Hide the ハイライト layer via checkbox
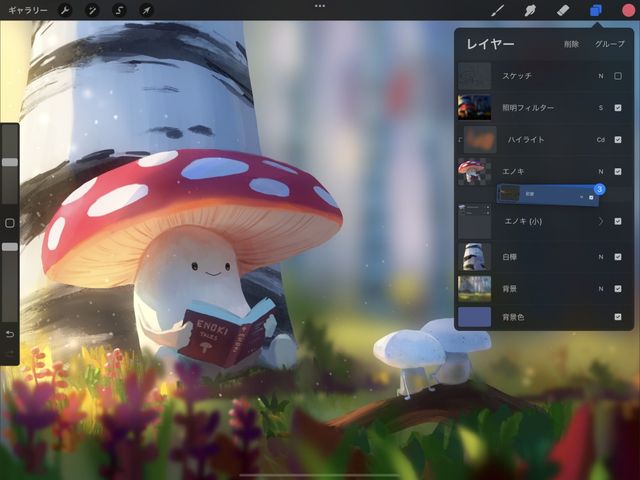Image resolution: width=640 pixels, height=480 pixels. [x=618, y=140]
